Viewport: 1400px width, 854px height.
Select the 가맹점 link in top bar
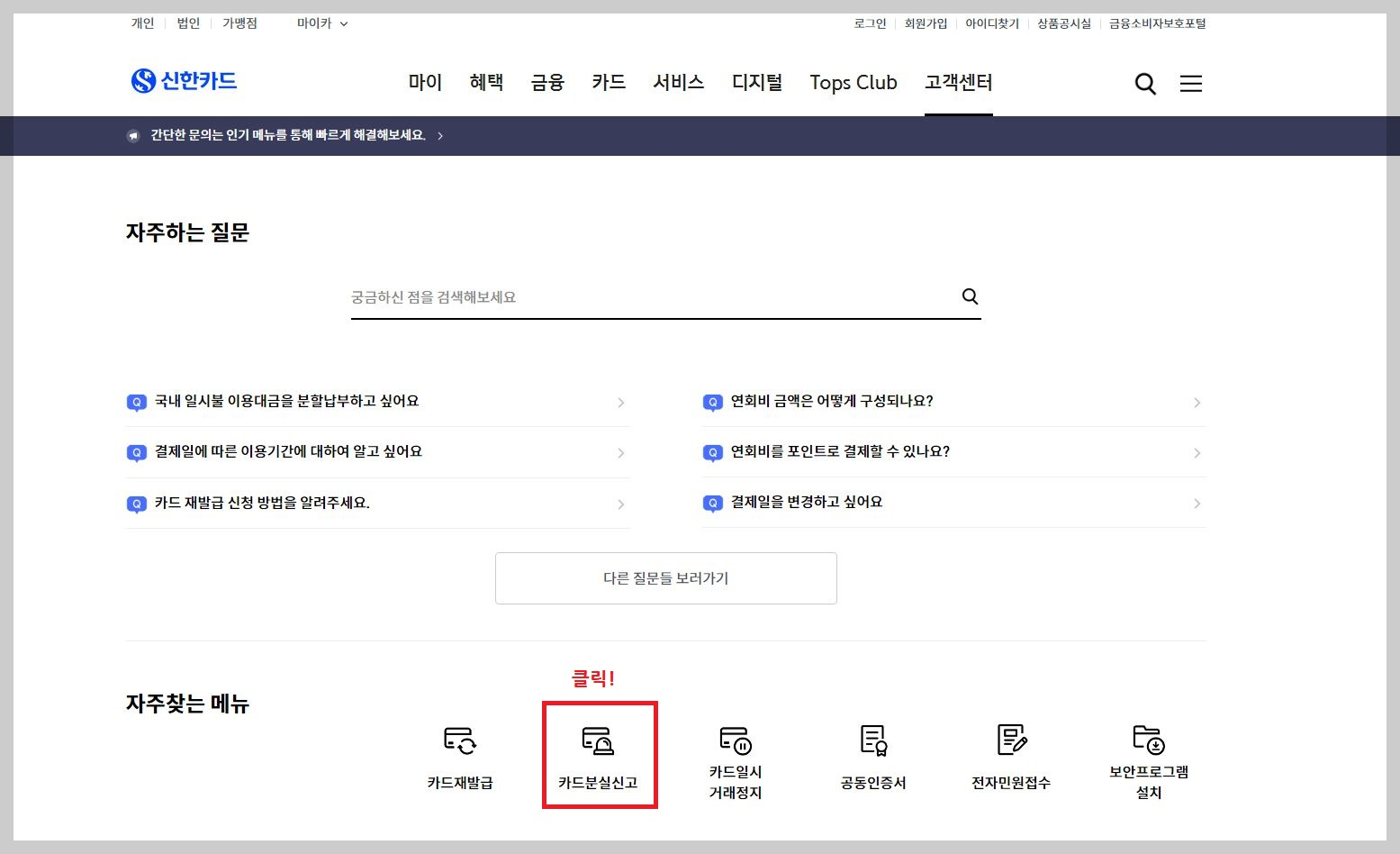[x=240, y=23]
